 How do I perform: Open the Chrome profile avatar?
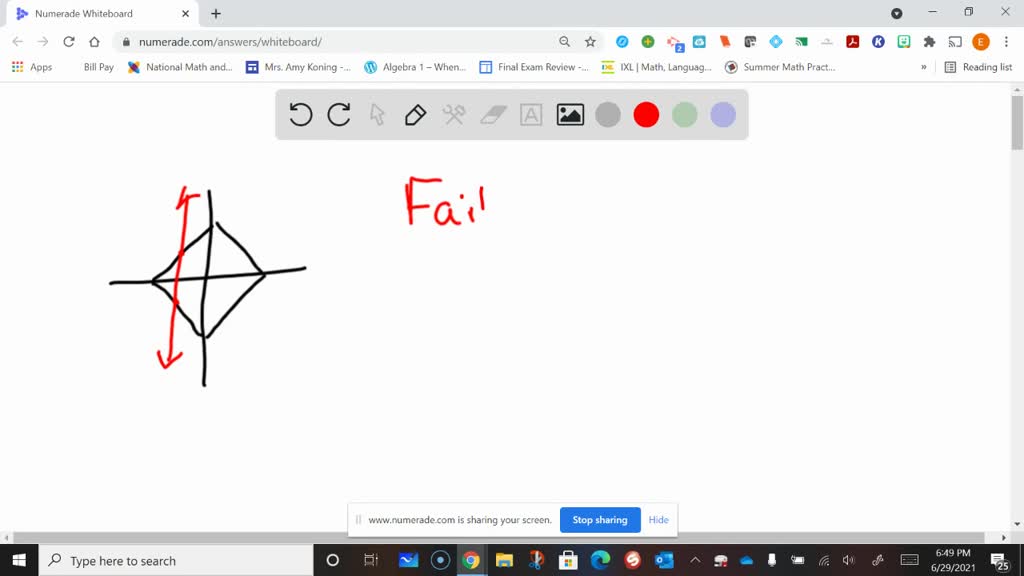pos(981,42)
